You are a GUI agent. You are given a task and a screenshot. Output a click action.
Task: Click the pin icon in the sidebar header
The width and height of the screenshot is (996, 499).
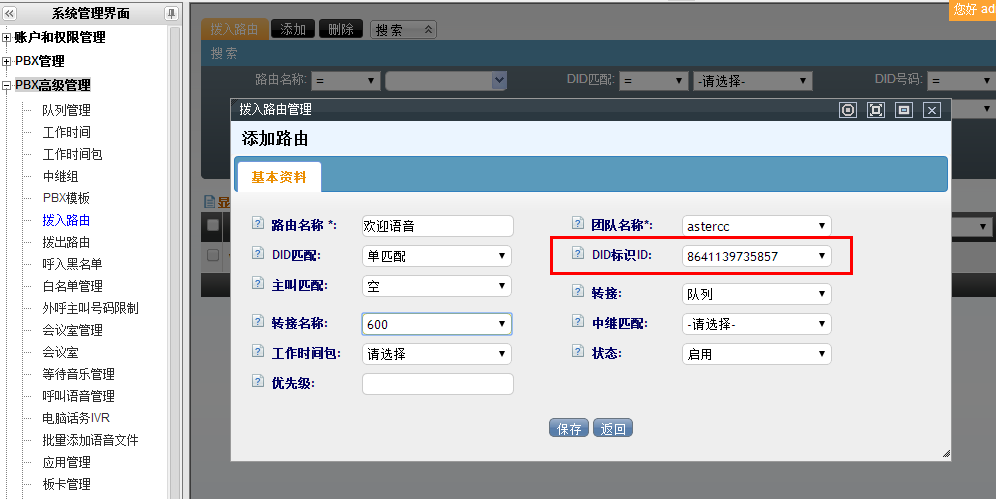tap(171, 13)
